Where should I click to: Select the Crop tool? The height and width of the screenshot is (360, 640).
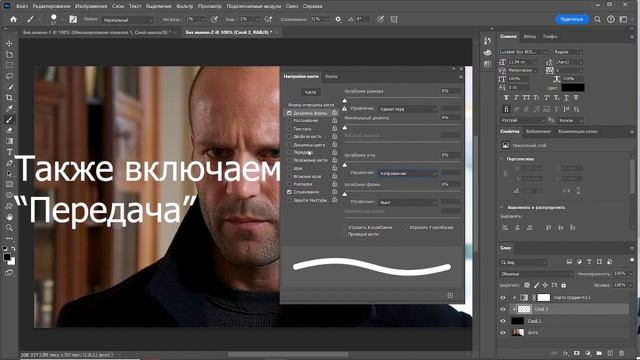tap(9, 98)
